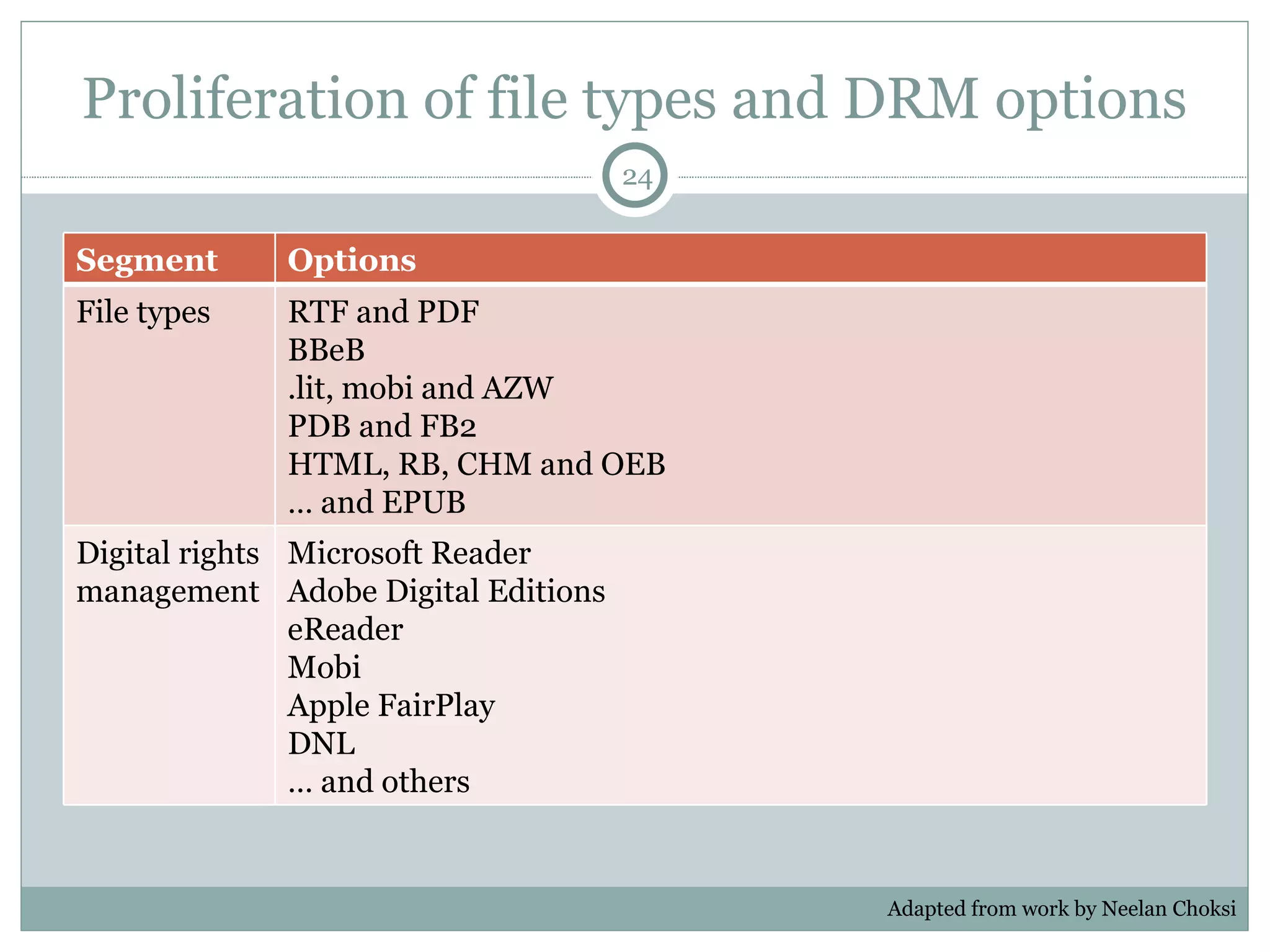Screen dimensions: 1270x952
Task: Click the 'PDB and FB2' line
Action: pos(382,426)
